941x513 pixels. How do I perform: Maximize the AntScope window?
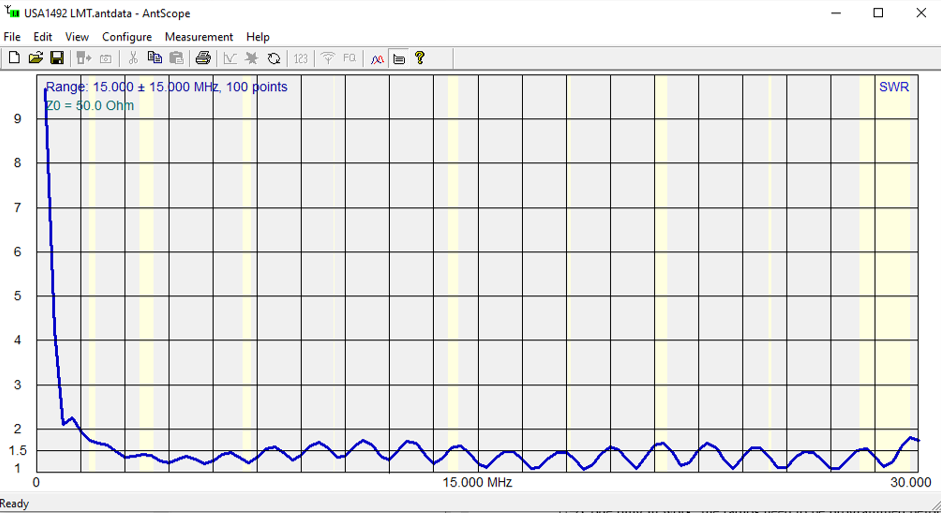878,13
